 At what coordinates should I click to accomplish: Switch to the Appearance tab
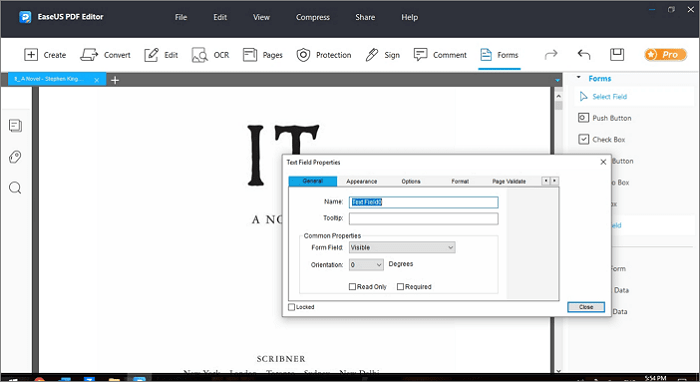[362, 181]
